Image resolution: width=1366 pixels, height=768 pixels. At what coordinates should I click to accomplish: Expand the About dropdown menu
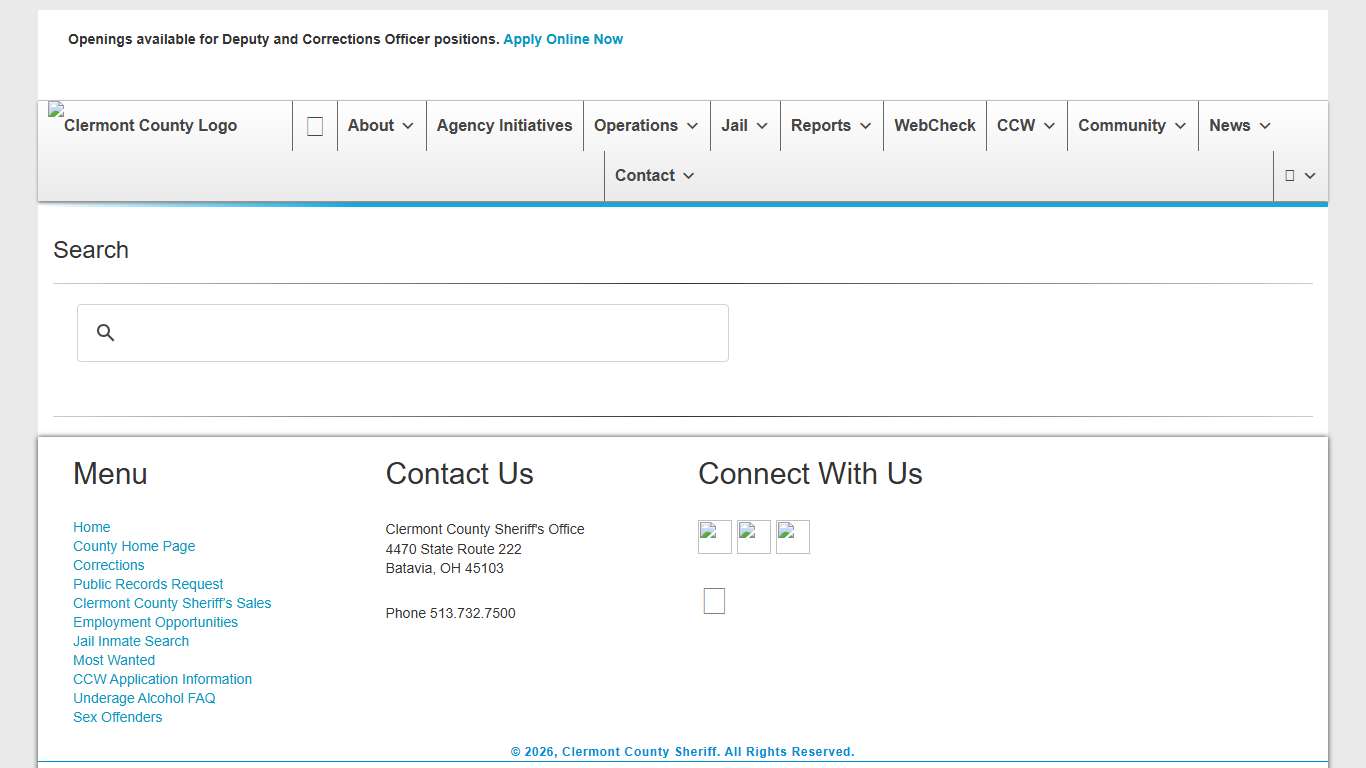tap(380, 126)
